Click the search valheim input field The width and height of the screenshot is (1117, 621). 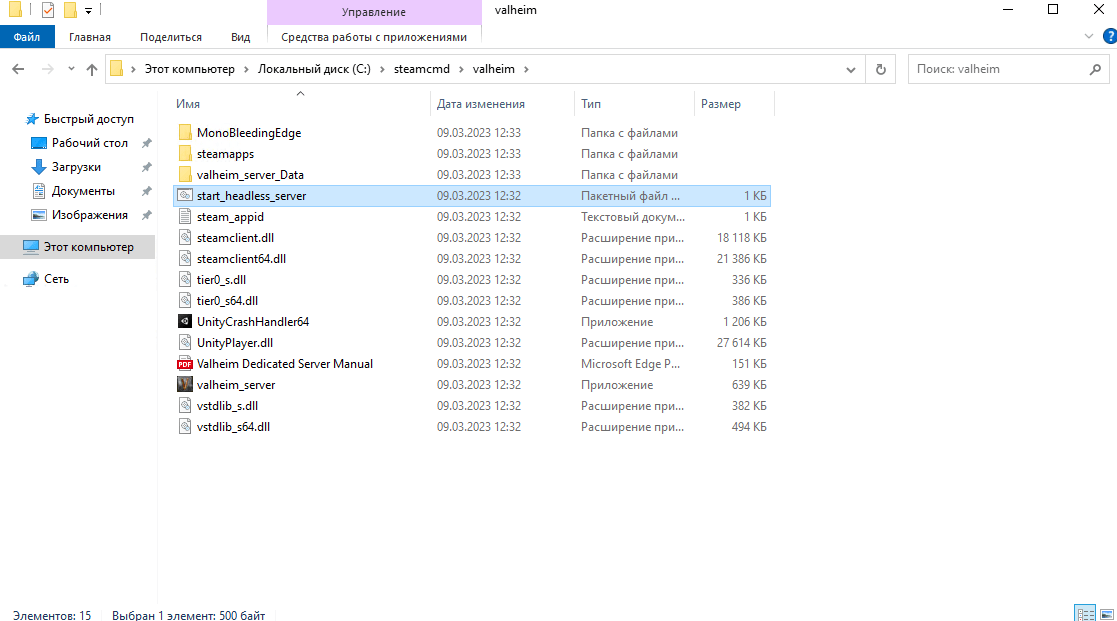[x=995, y=70]
